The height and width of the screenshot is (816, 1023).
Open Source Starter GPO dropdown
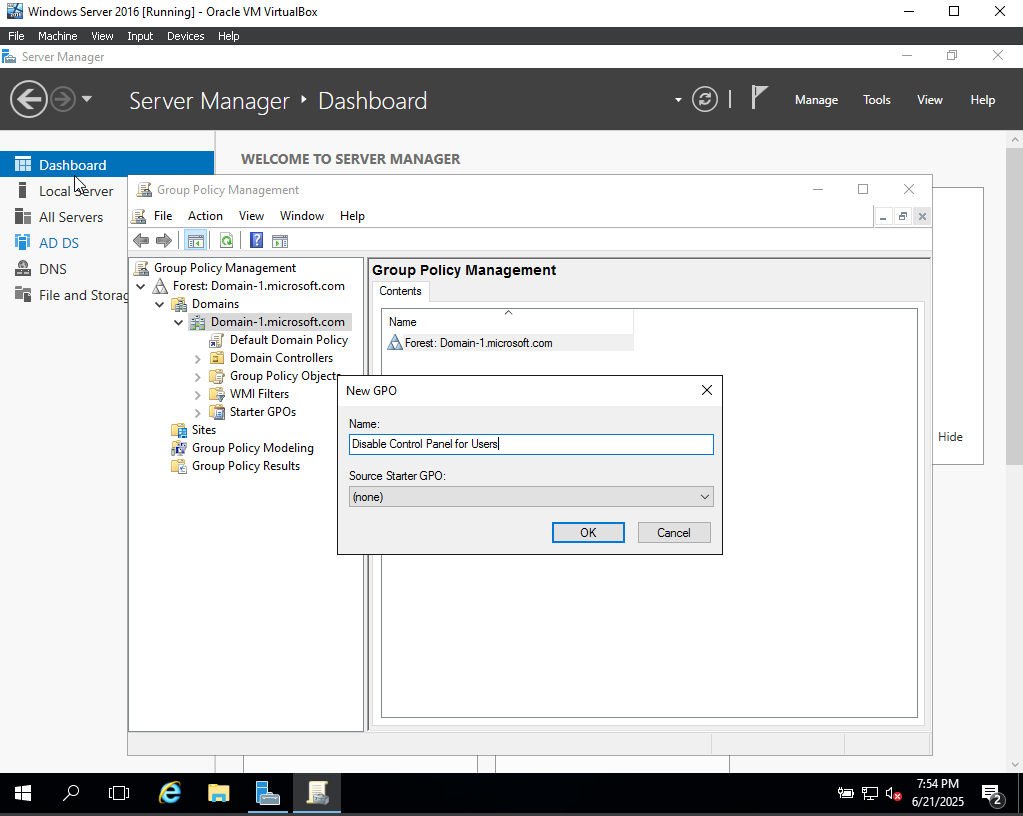pyautogui.click(x=531, y=496)
